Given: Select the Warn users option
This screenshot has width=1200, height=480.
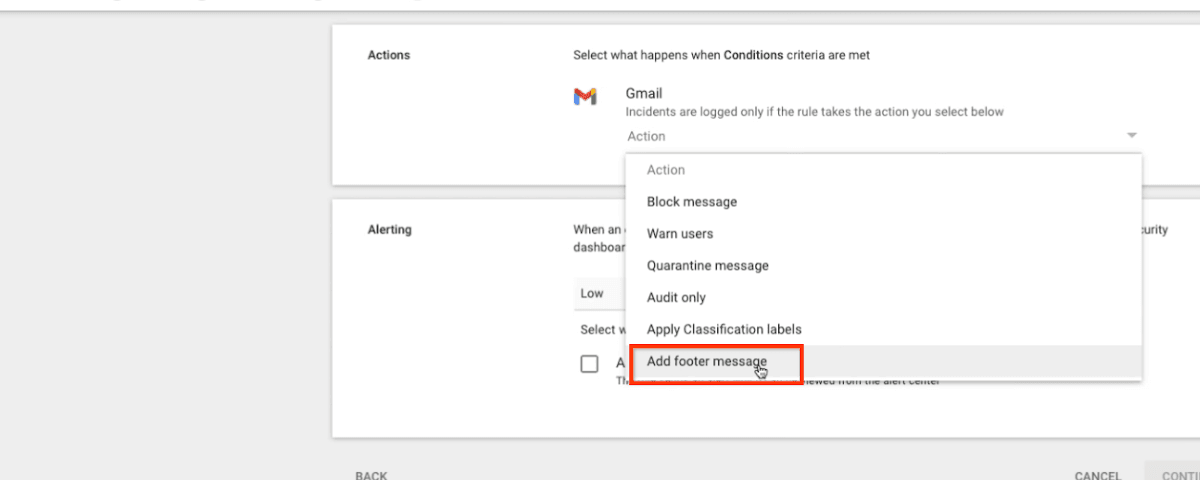Looking at the screenshot, I should [x=680, y=234].
